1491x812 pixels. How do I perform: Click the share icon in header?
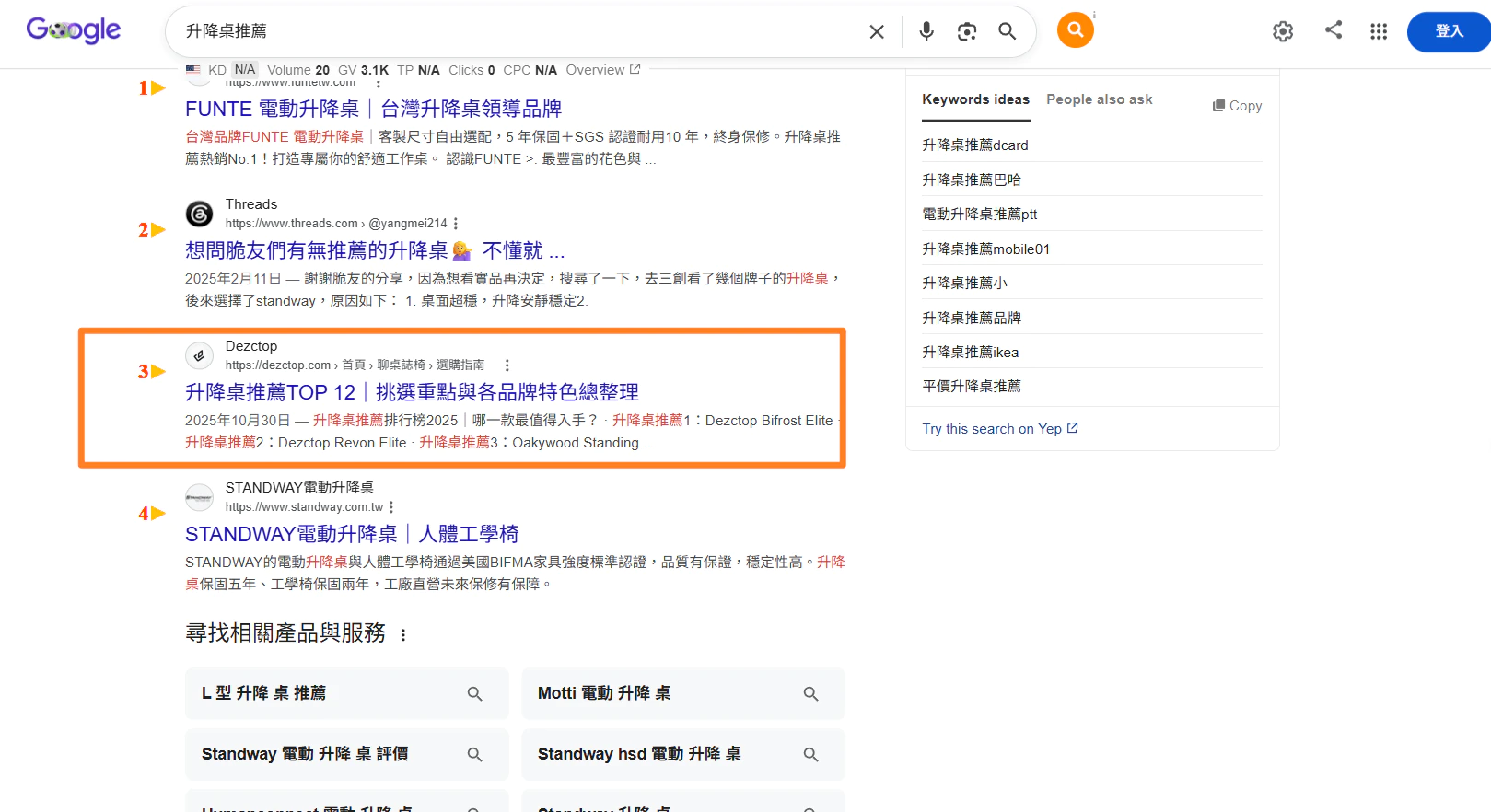click(1333, 30)
